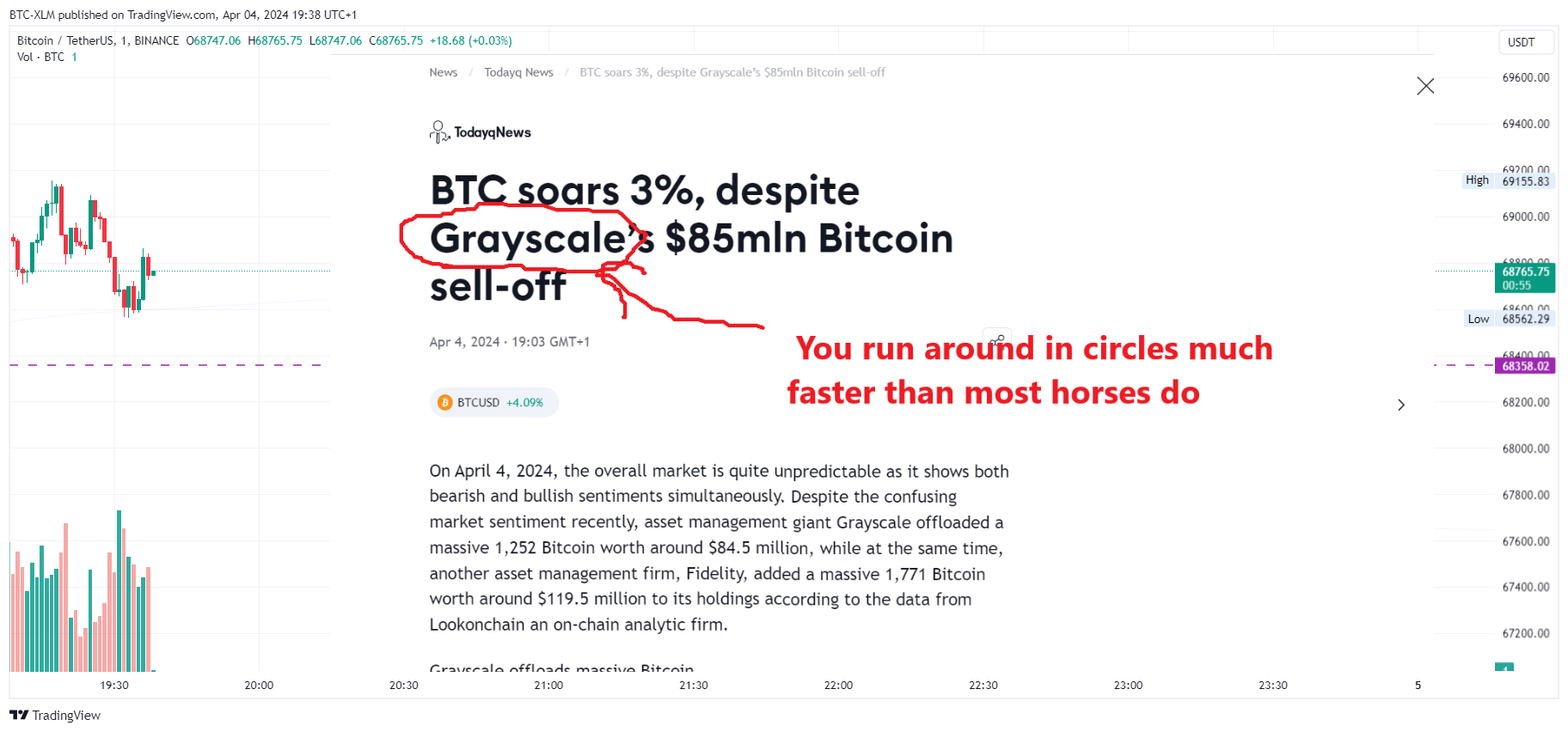Click the Vol · BTC indicator legend
Viewport: 1568px width, 732px height.
pos(40,57)
